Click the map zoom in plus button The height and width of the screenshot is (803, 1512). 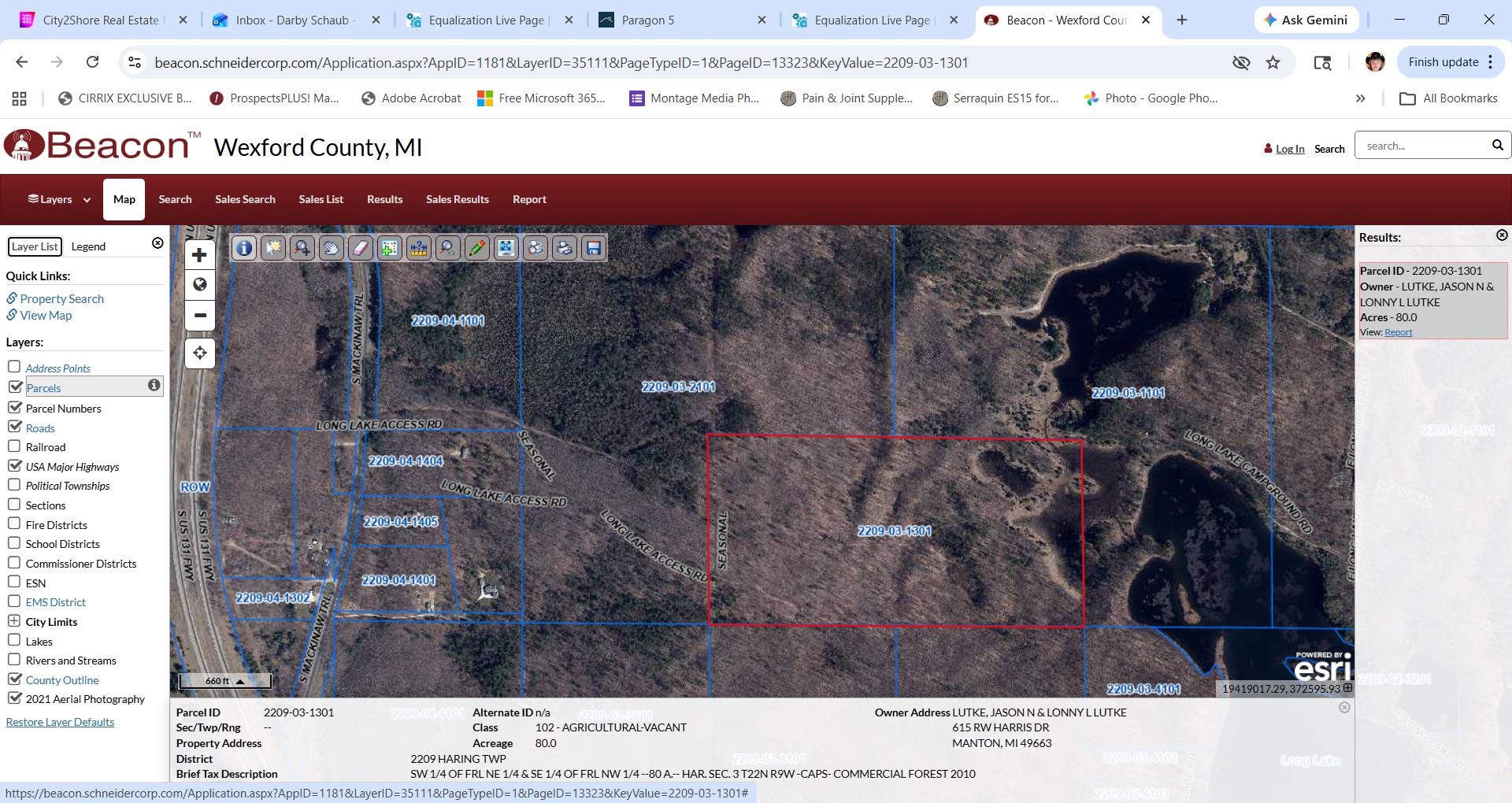pyautogui.click(x=199, y=254)
